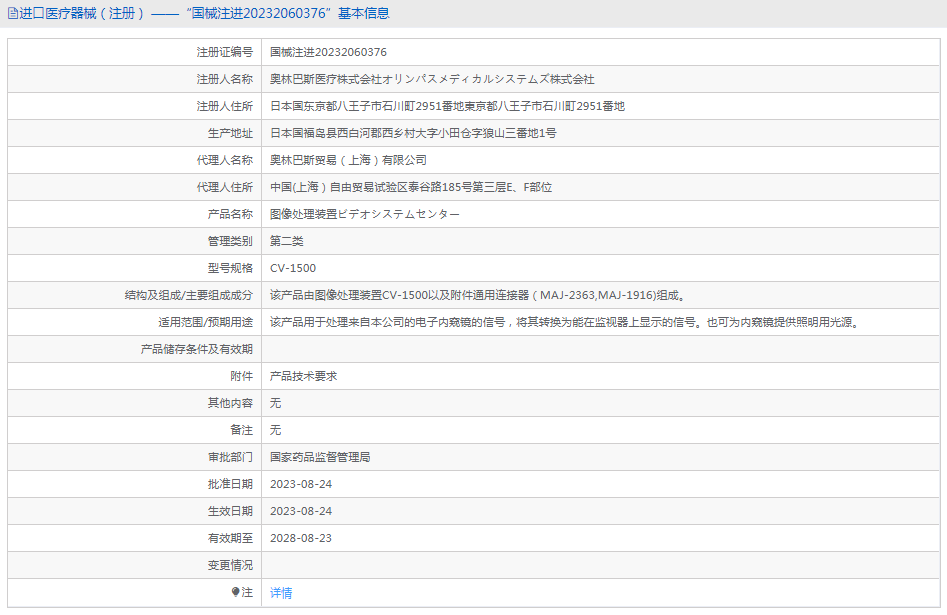Viewport: 947px width, 615px height.
Task: Click the 注册人名称 label
Action: point(225,79)
